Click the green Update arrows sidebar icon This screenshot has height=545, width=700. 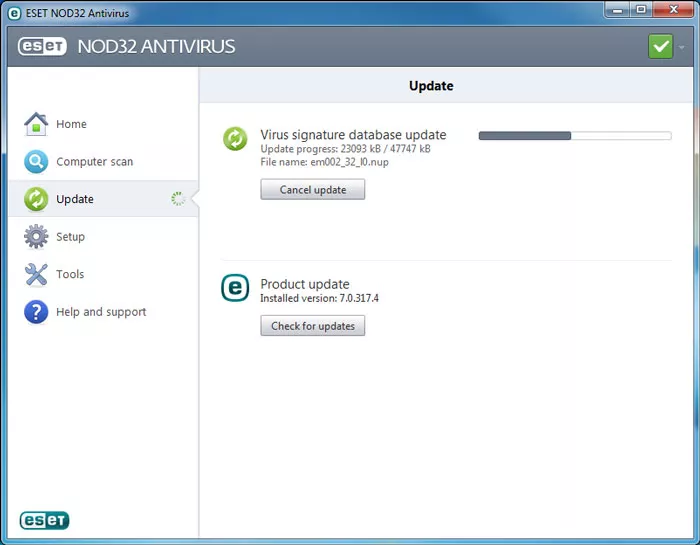point(36,199)
